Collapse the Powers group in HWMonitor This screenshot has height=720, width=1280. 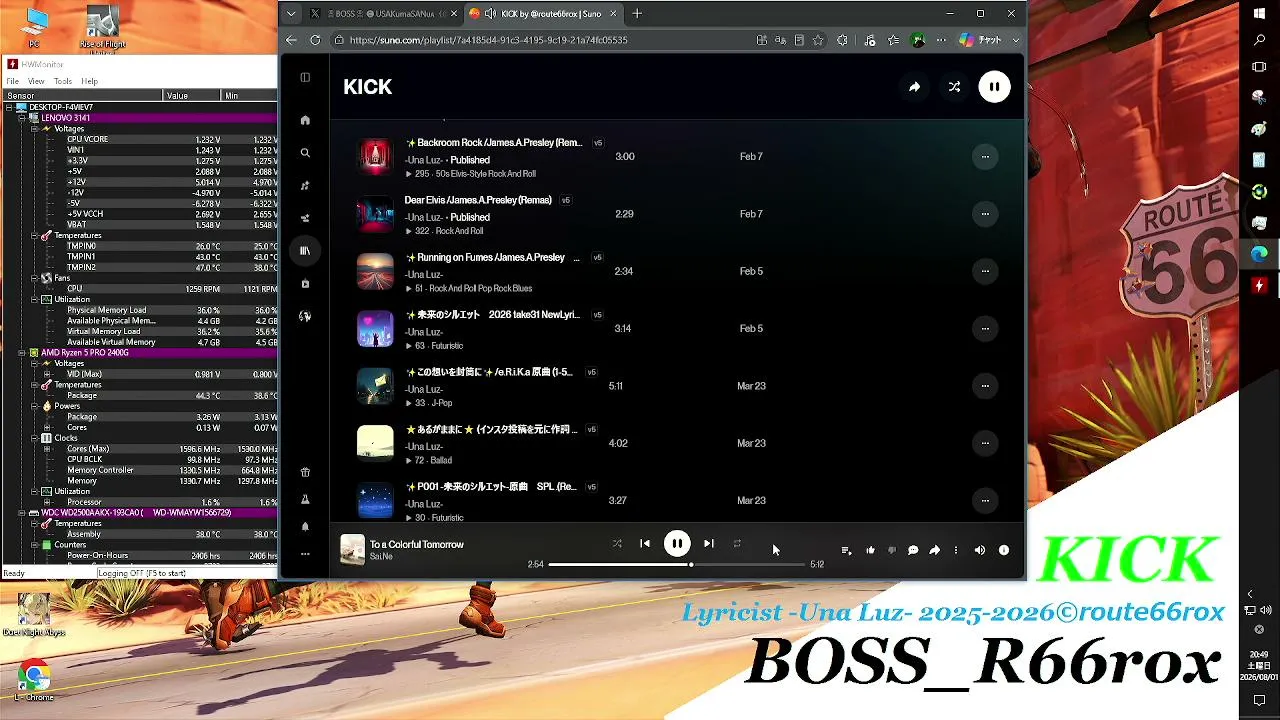tap(33, 406)
